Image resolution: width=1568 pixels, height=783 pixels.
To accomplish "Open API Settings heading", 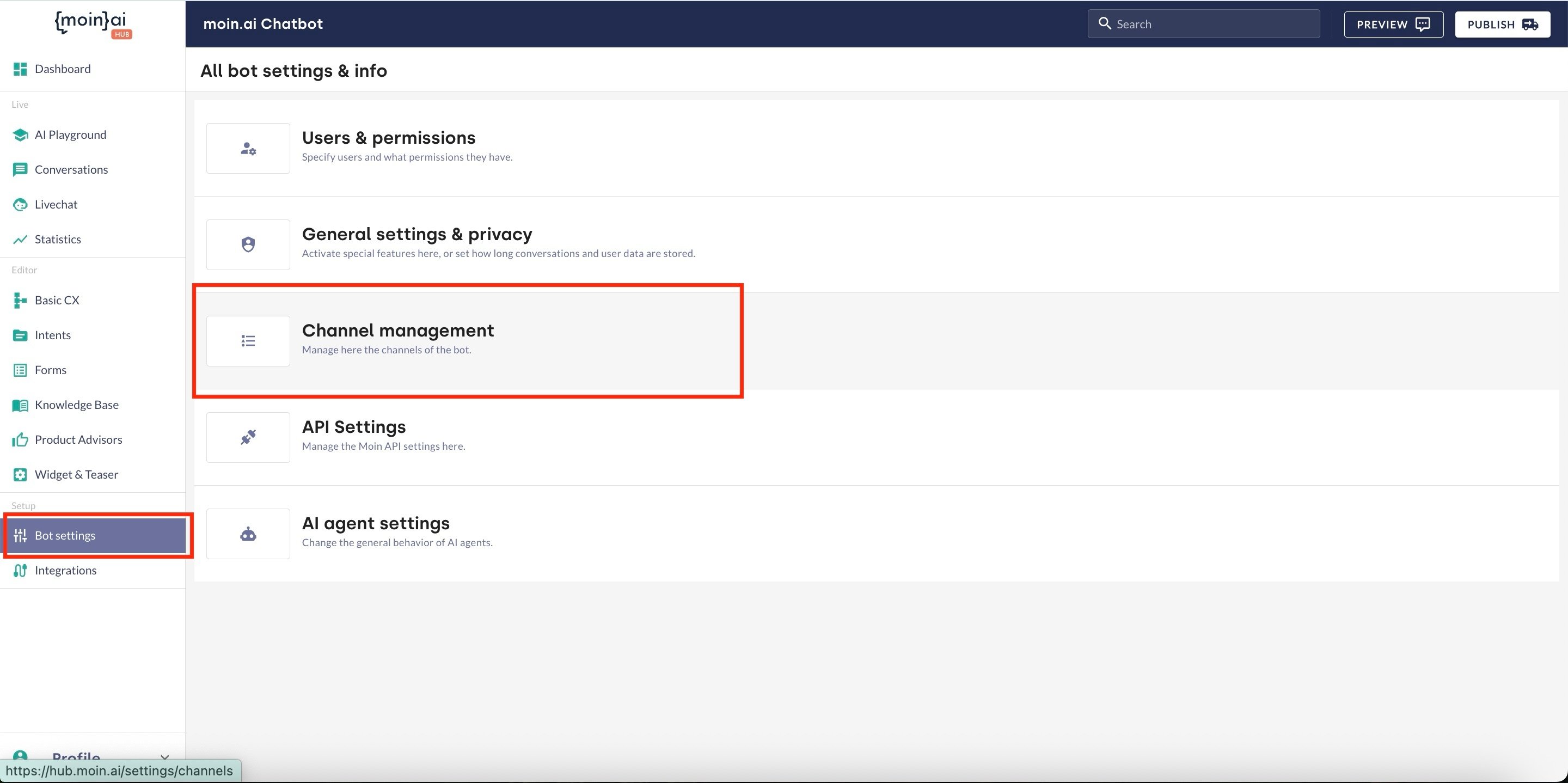I will pyautogui.click(x=354, y=427).
